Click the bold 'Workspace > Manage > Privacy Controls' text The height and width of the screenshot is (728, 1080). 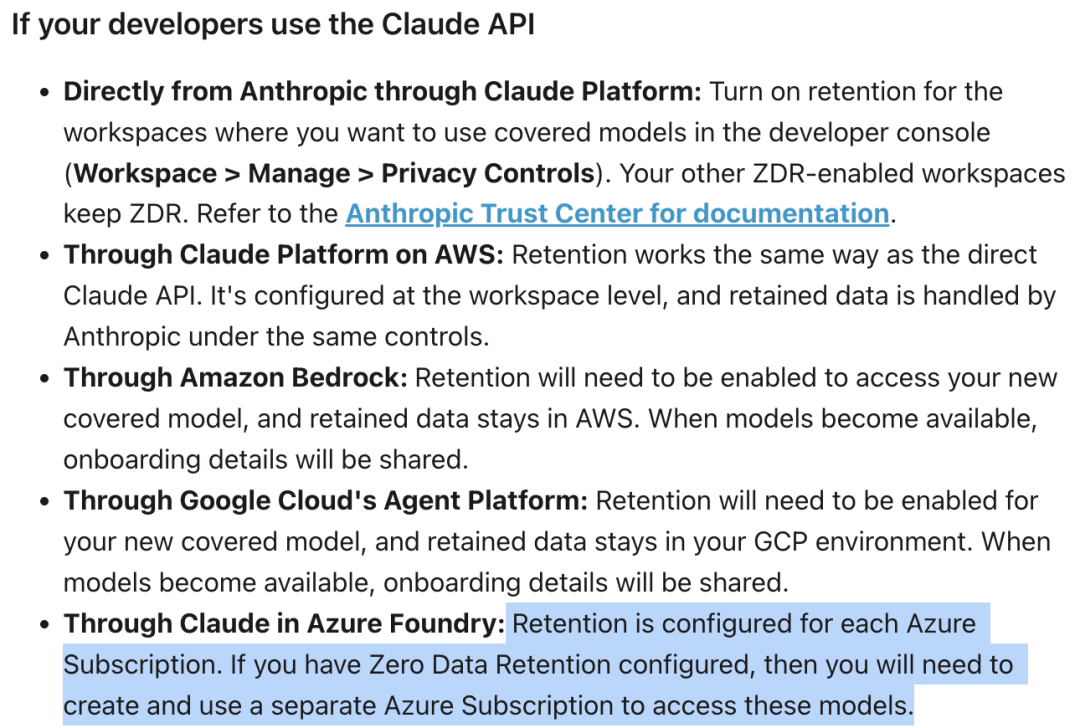click(334, 173)
